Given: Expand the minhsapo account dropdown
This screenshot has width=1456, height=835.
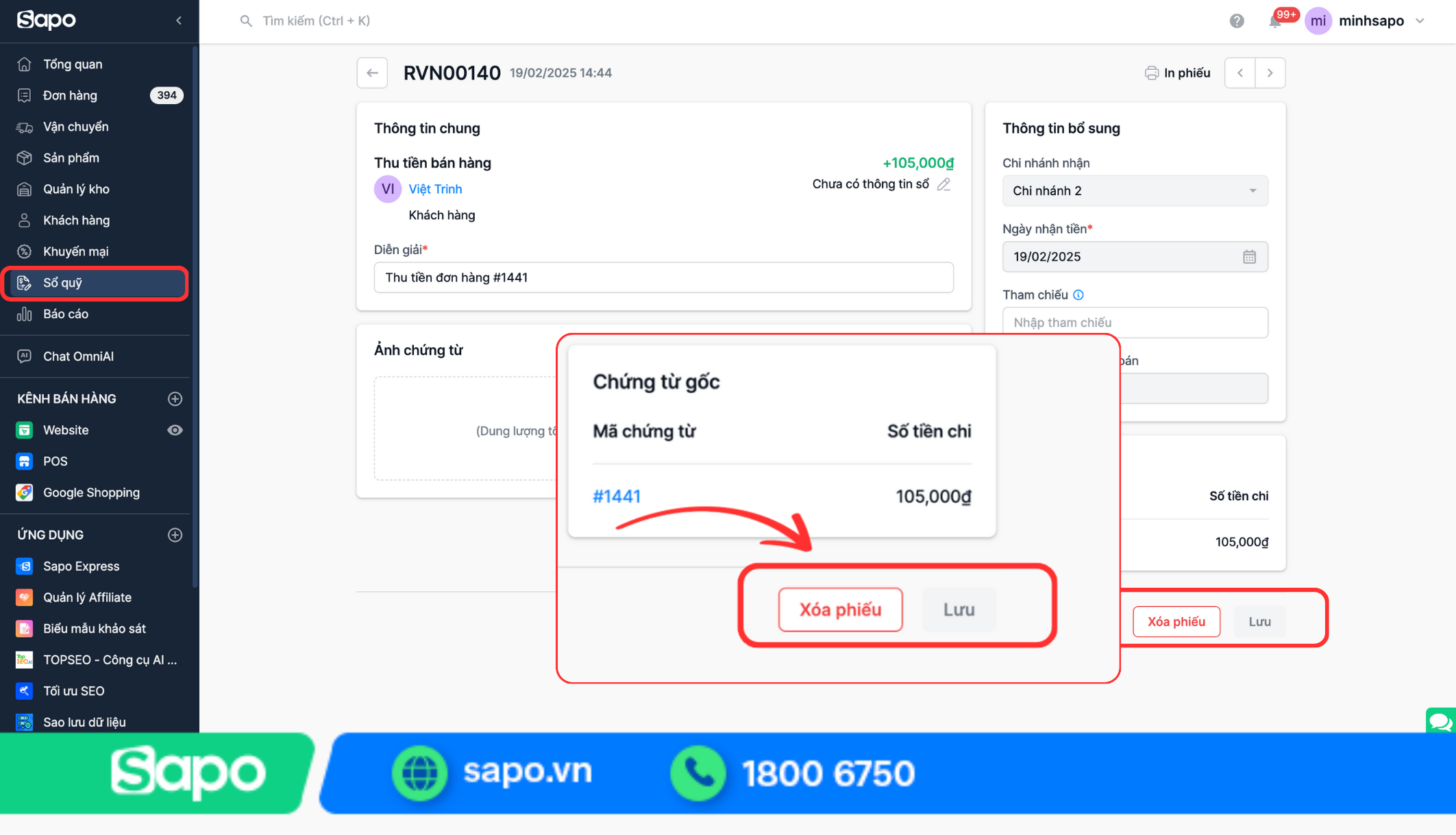Looking at the screenshot, I should coord(1420,21).
